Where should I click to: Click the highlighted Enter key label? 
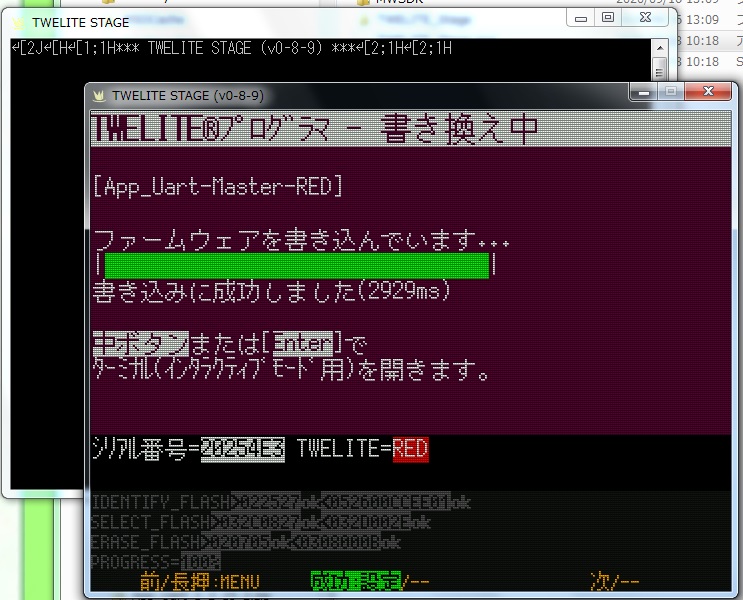click(x=302, y=344)
